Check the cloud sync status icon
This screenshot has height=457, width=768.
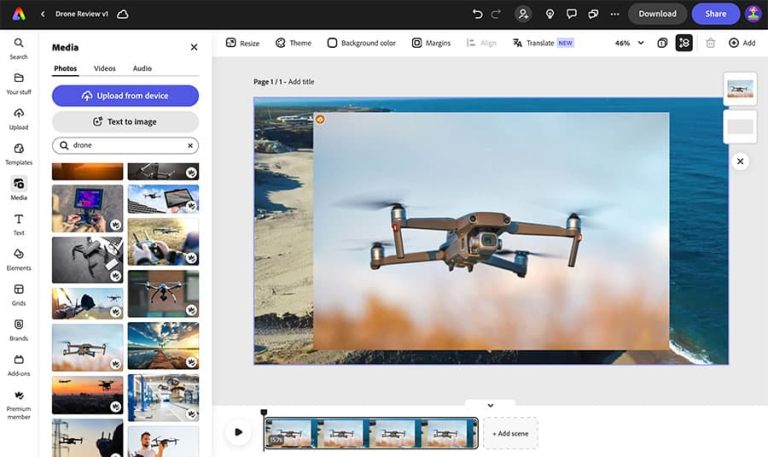pos(123,14)
